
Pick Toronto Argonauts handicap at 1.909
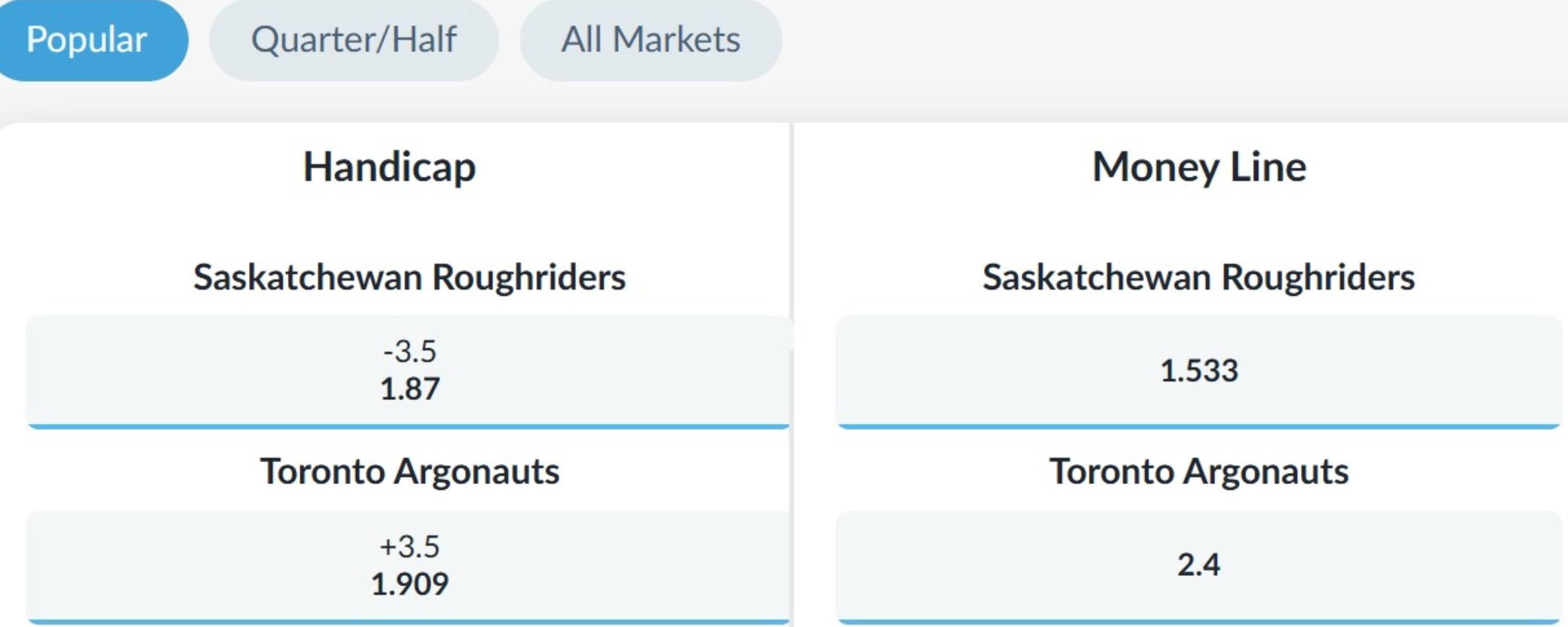pos(409,565)
